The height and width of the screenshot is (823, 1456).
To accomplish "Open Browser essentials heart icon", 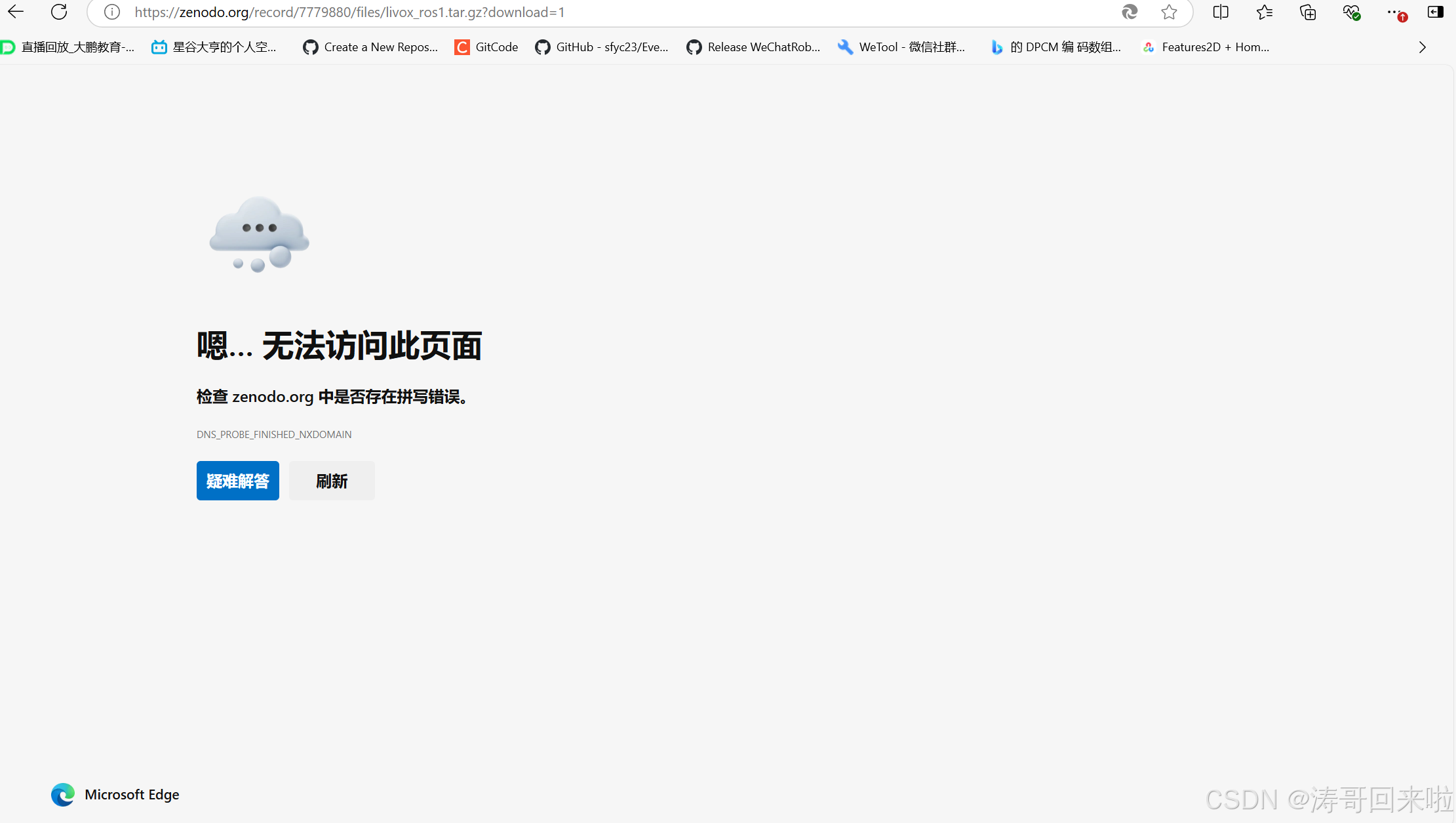I will click(1351, 12).
